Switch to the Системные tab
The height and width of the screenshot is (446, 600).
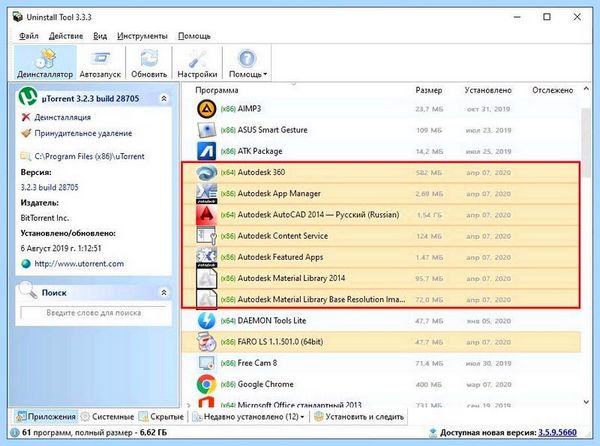pyautogui.click(x=108, y=417)
